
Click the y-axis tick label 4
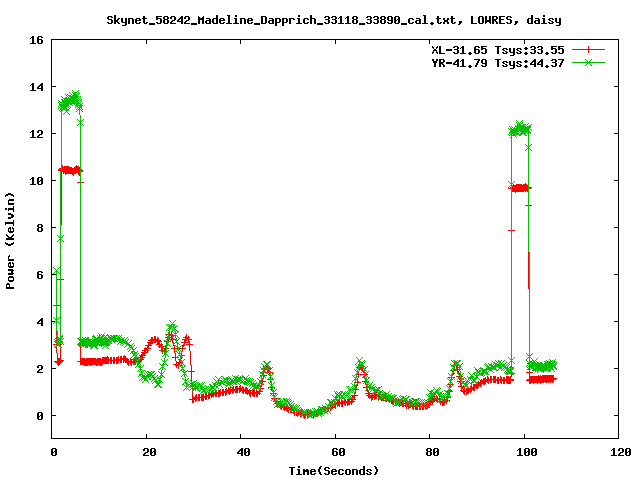40,322
